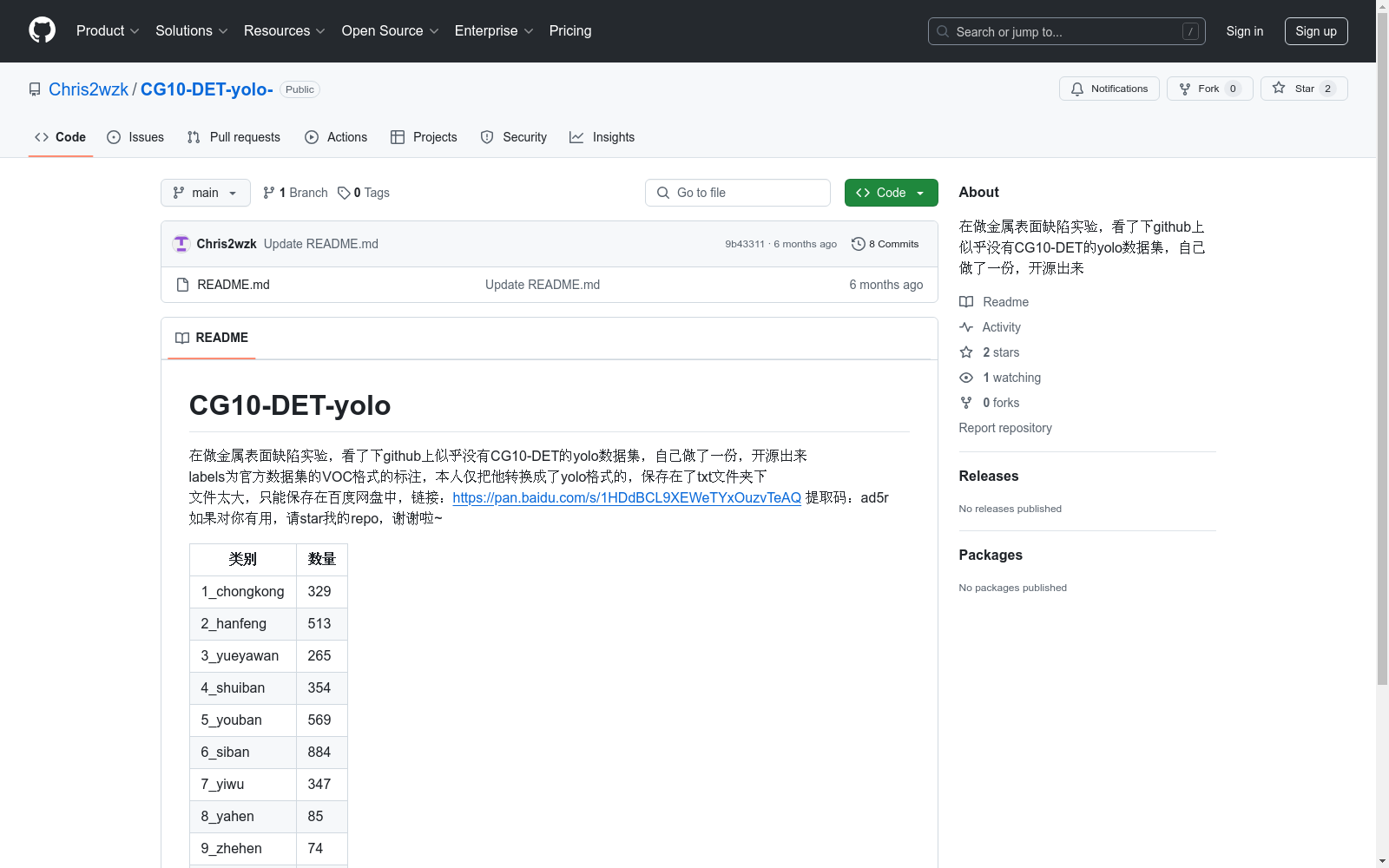
Task: Click table cell 1_chongkong
Action: pos(243,591)
